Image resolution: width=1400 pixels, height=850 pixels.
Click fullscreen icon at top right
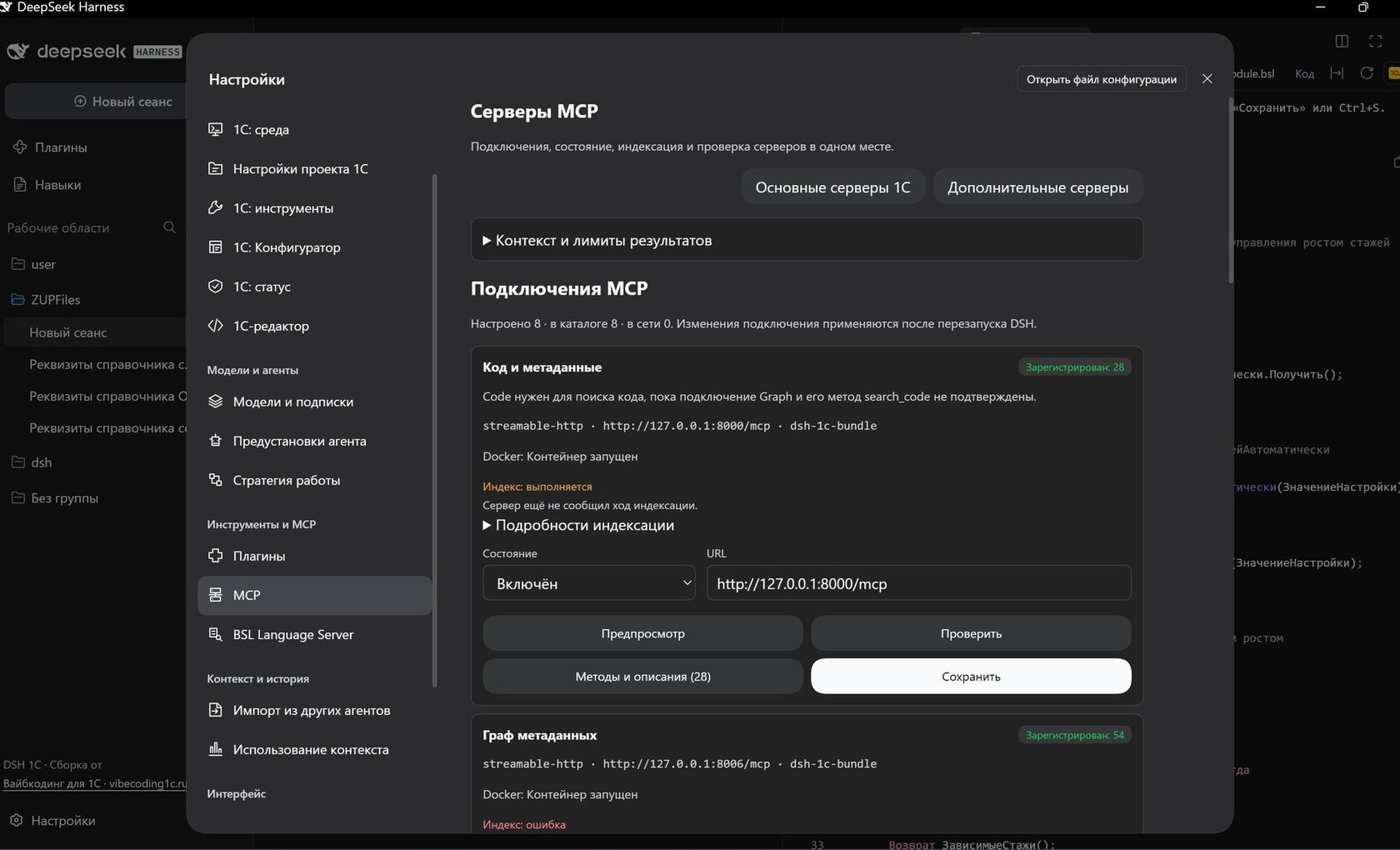pos(1376,41)
